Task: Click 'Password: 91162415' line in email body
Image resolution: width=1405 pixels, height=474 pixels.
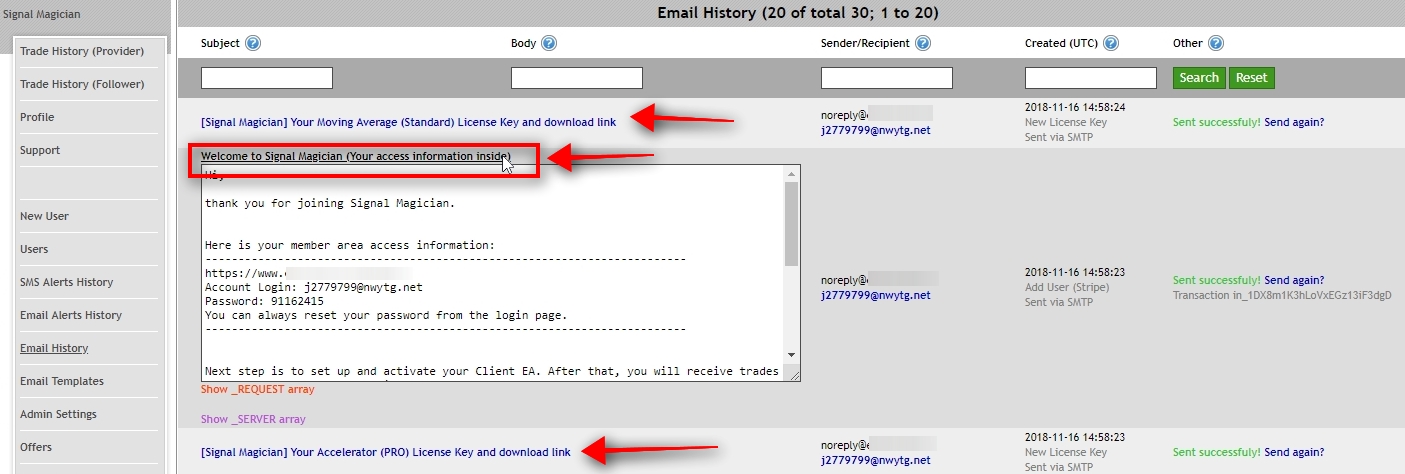Action: (x=264, y=301)
